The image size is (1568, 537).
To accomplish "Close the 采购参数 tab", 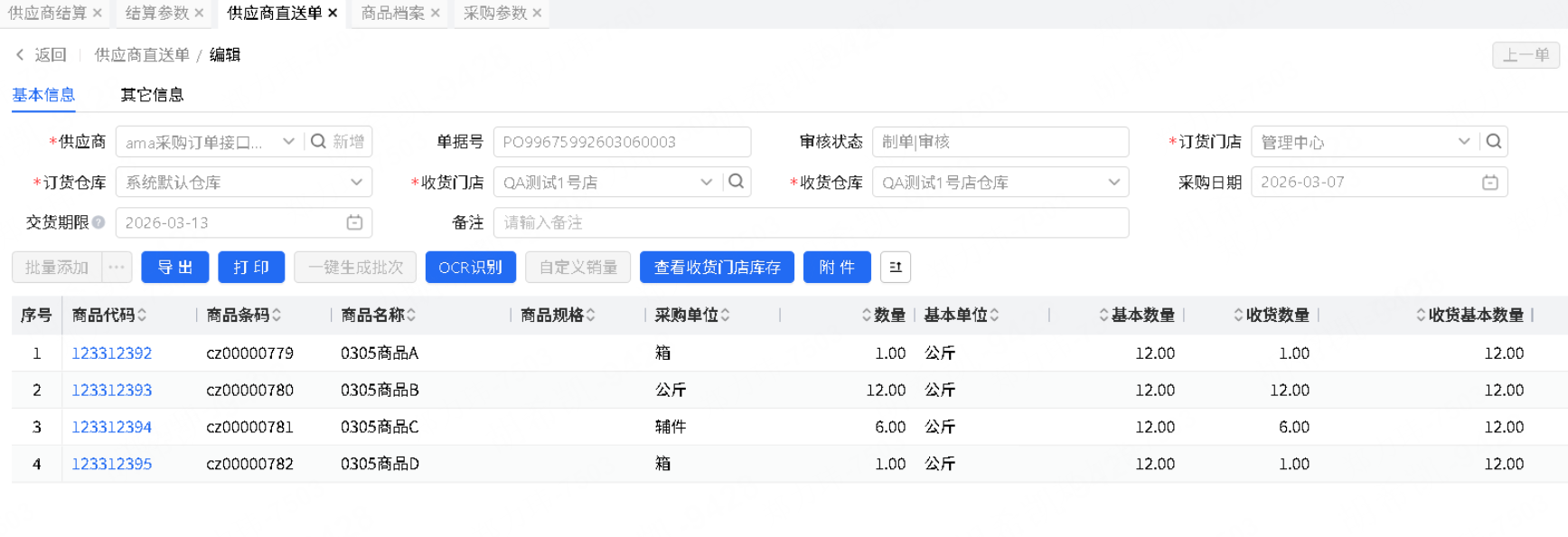I will (537, 13).
